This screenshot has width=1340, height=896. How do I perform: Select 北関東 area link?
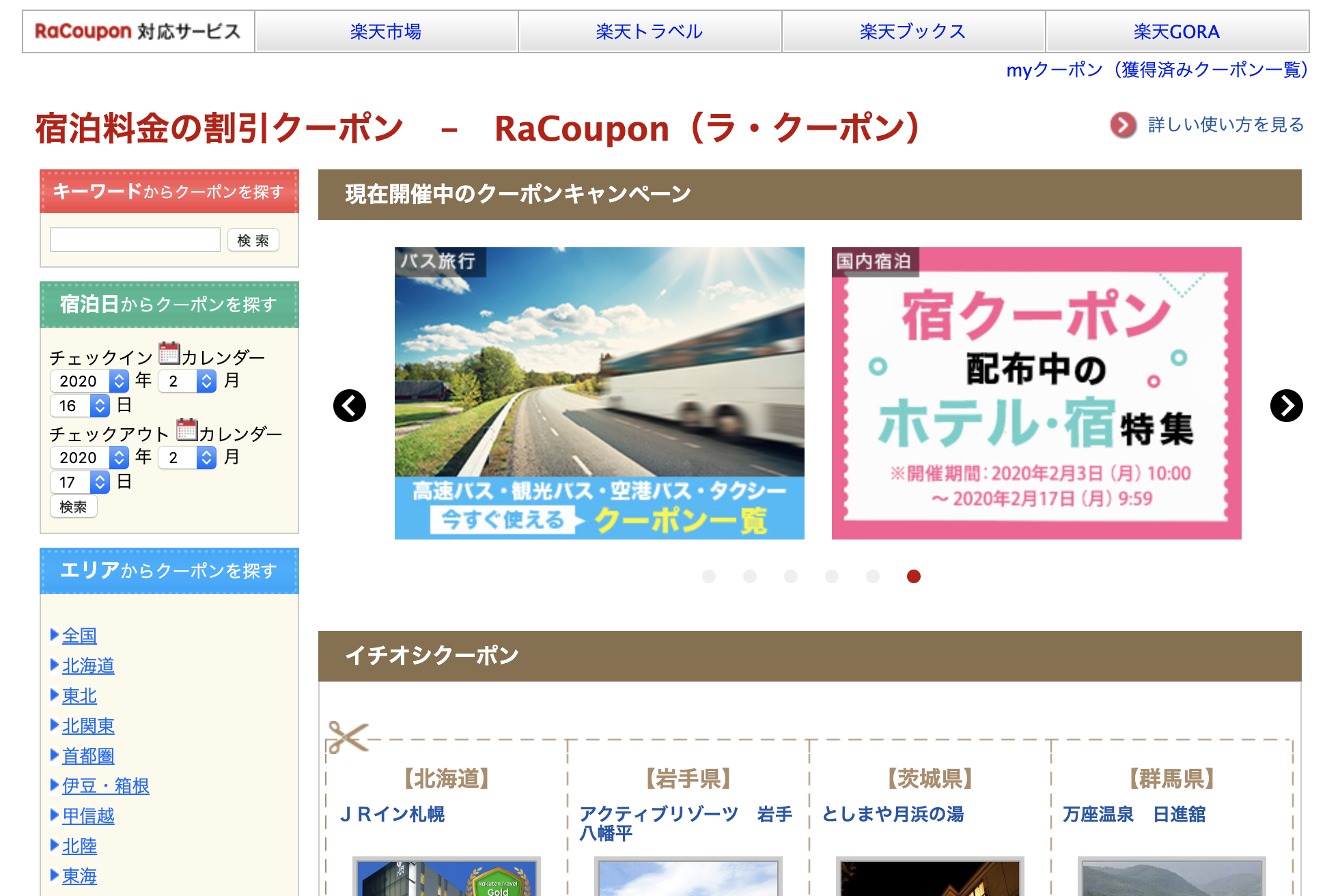pos(88,726)
